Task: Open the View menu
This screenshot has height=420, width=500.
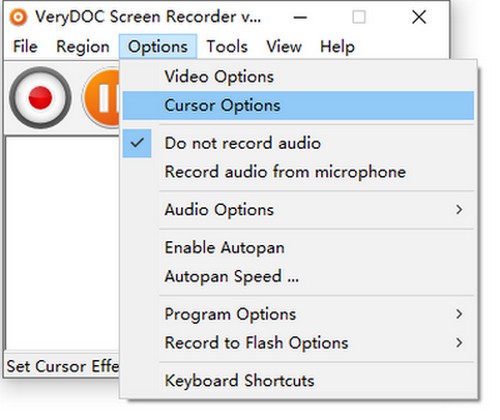Action: pyautogui.click(x=284, y=46)
